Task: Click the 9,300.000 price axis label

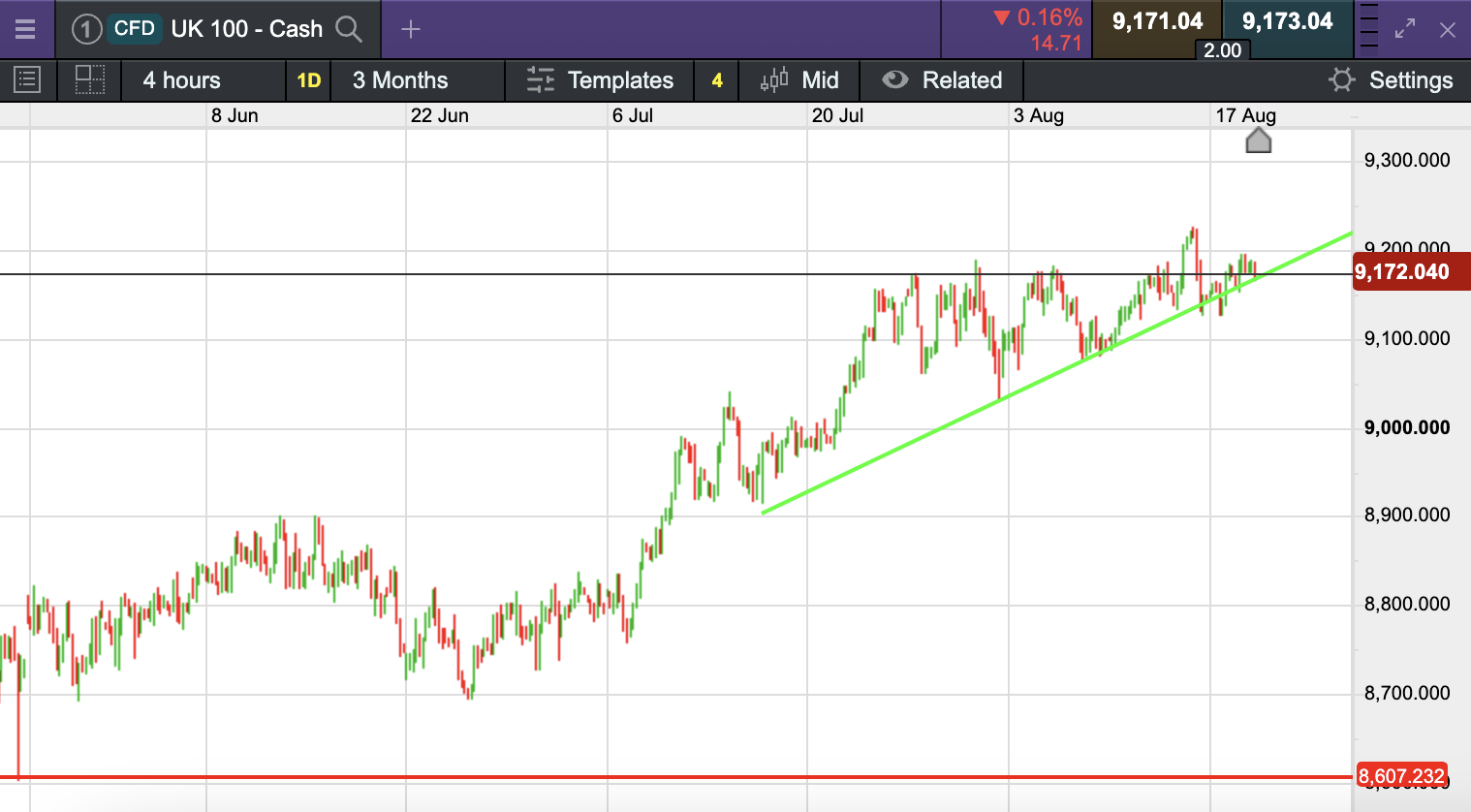Action: click(x=1407, y=160)
